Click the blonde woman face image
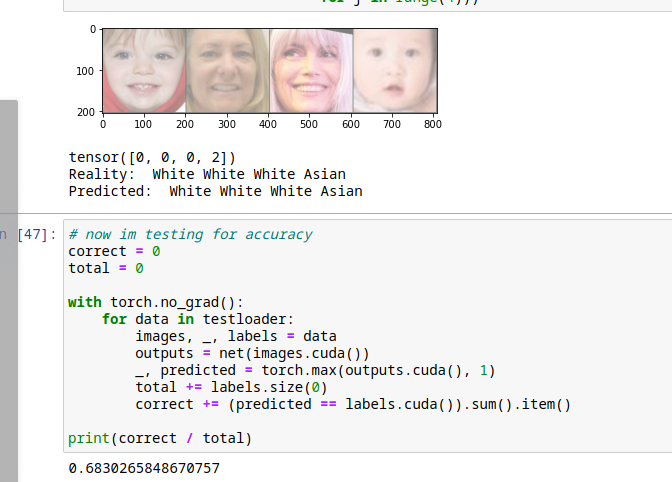The image size is (672, 482). (x=227, y=70)
